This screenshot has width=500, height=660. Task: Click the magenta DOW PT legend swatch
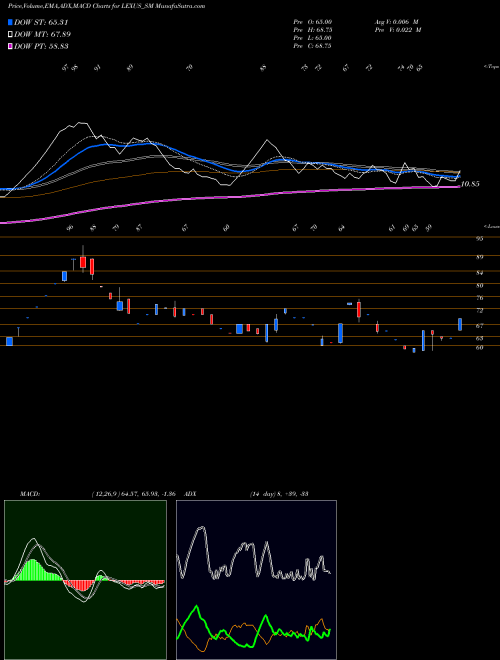click(10, 46)
